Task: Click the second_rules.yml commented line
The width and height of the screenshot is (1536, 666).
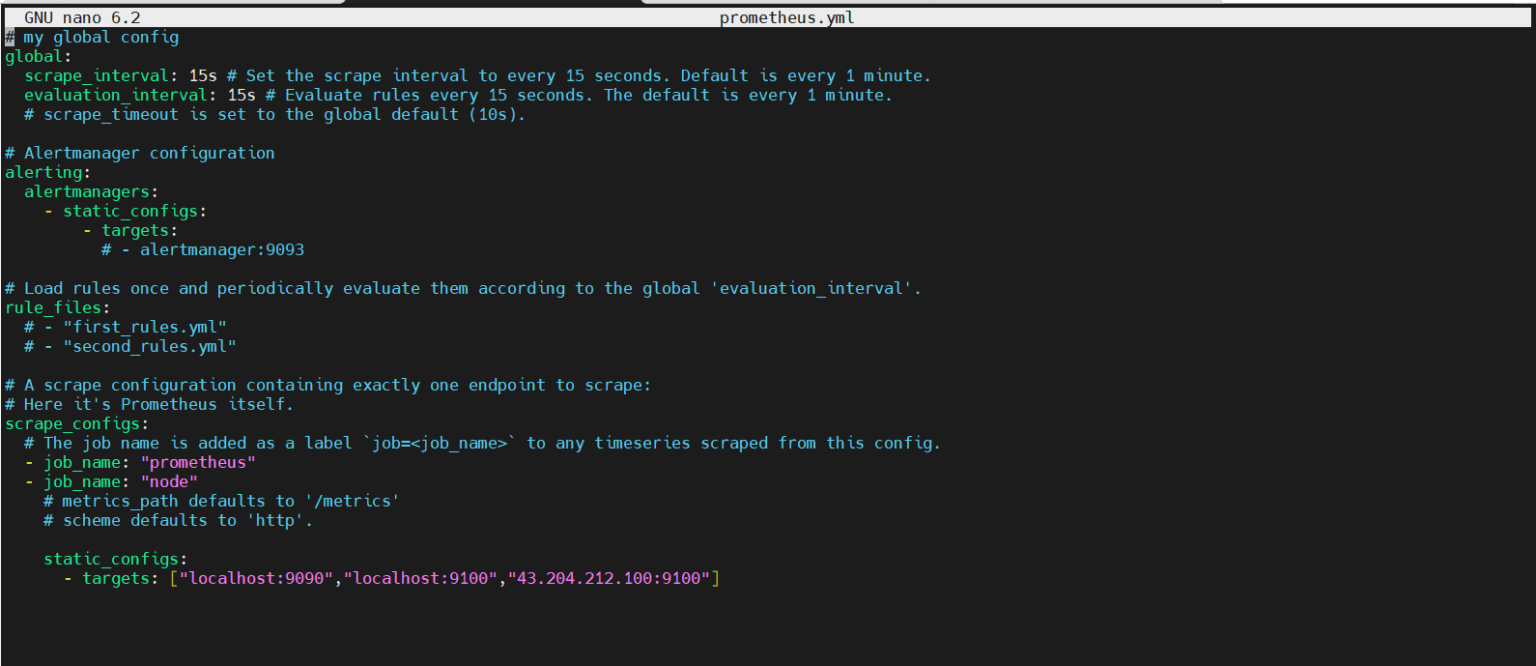Action: (128, 346)
